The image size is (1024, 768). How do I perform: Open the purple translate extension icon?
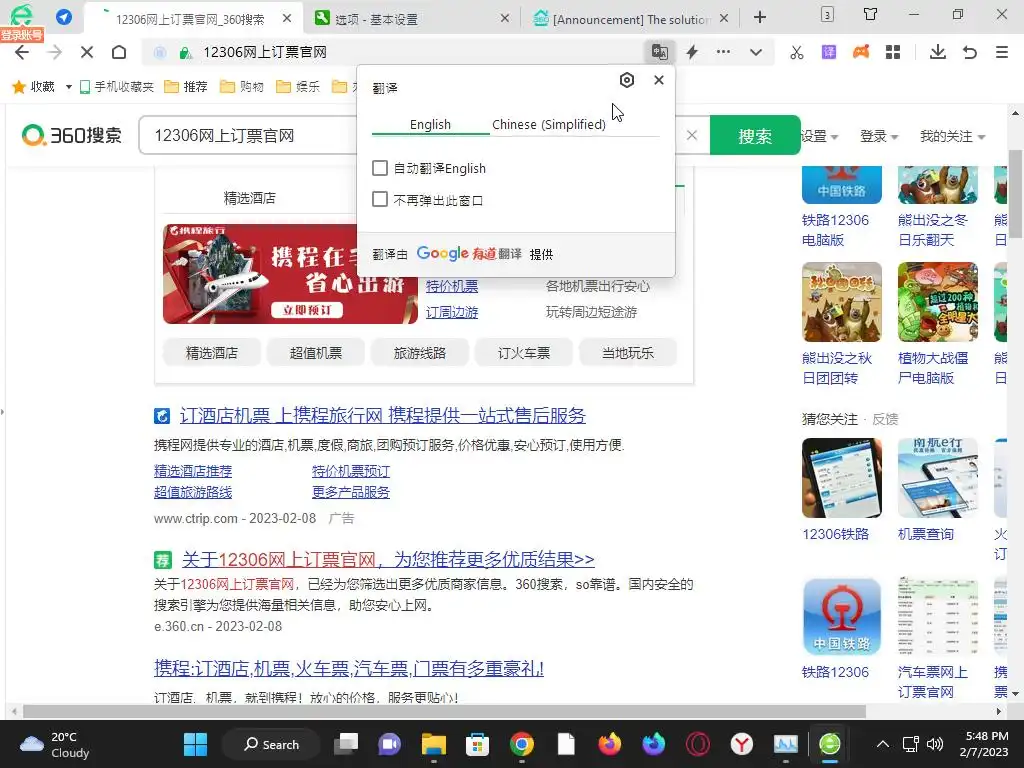(829, 52)
